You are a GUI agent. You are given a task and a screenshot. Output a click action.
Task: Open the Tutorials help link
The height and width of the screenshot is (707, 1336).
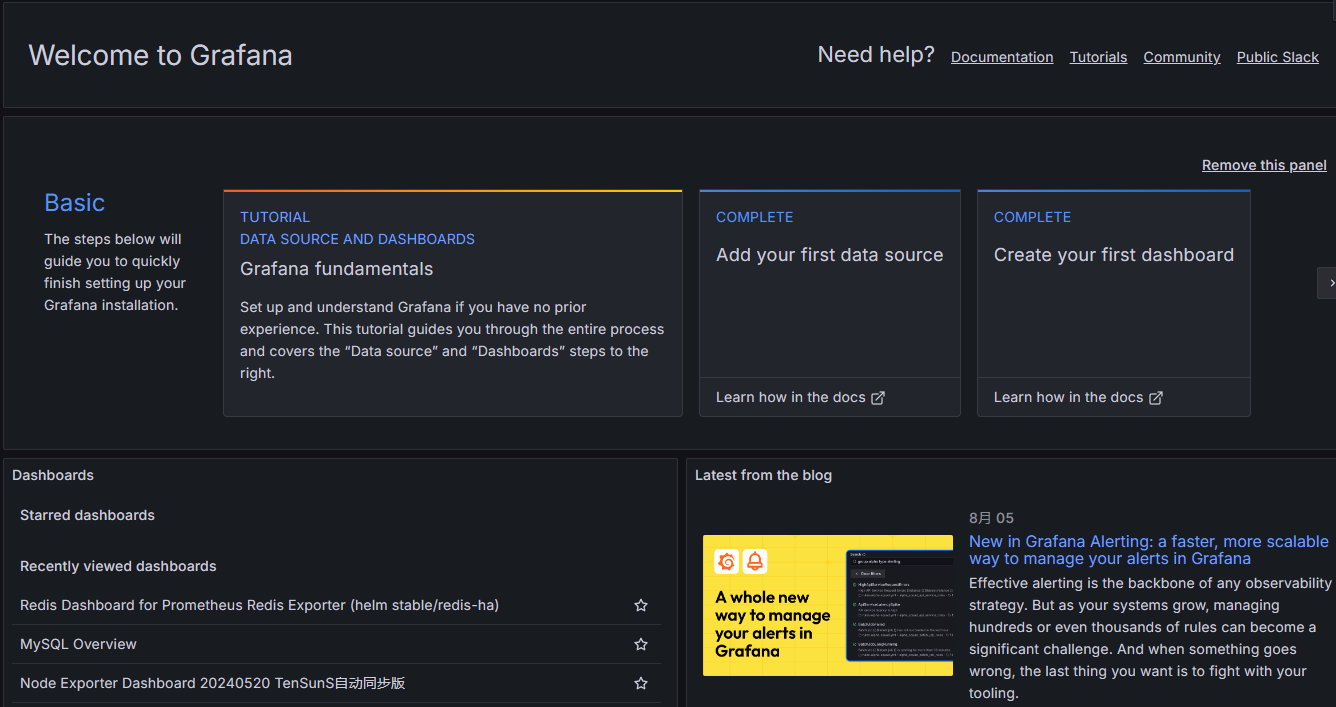(x=1098, y=57)
